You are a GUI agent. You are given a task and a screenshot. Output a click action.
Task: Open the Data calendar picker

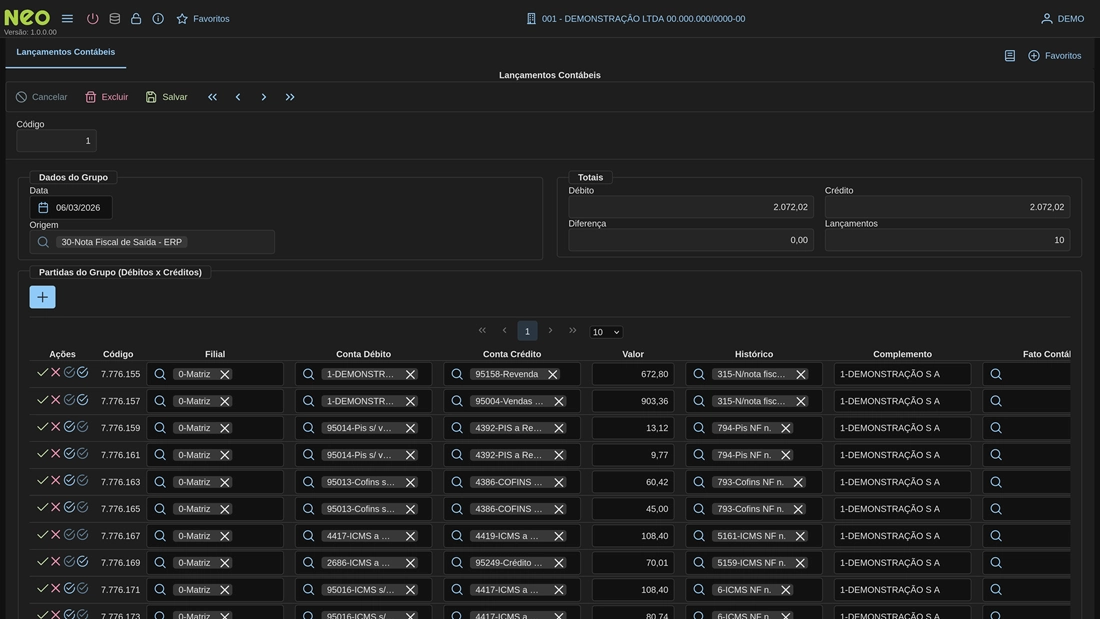pos(43,208)
